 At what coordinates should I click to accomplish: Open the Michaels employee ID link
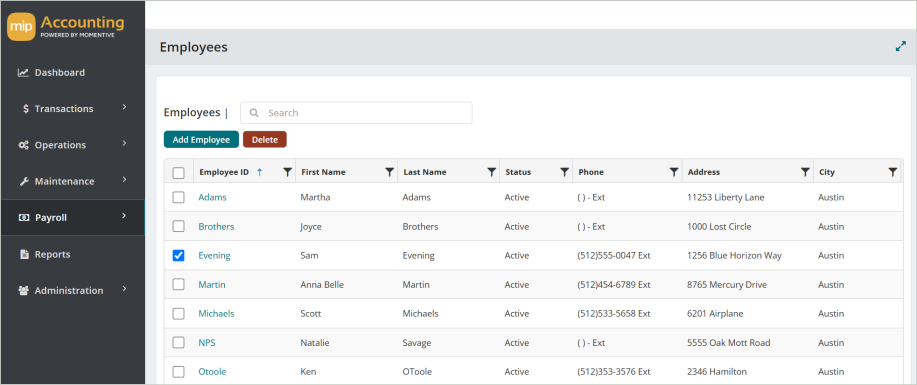[x=216, y=314]
